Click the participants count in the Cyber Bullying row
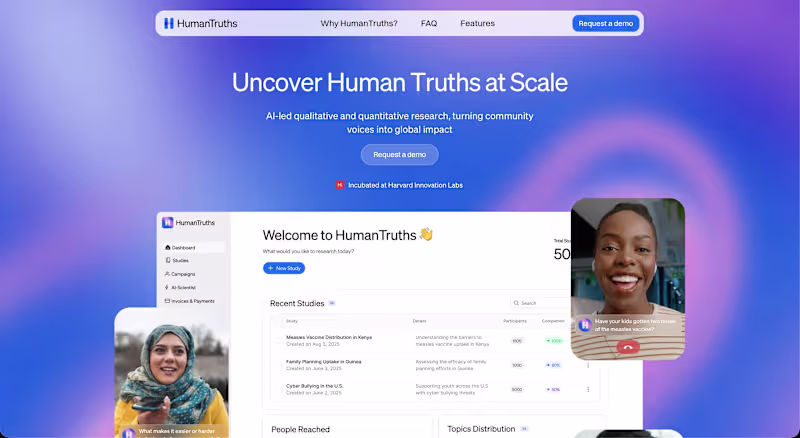This screenshot has height=438, width=800. [517, 390]
